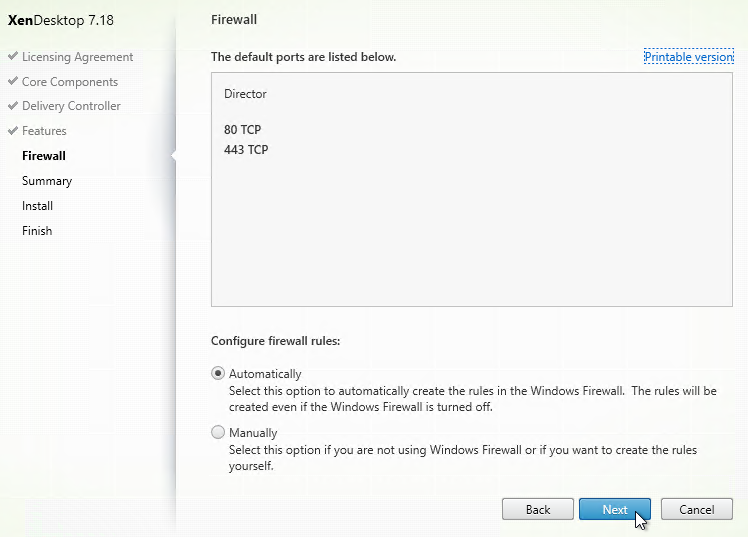Image resolution: width=748 pixels, height=537 pixels.
Task: Select the Install step in sidebar
Action: (37, 206)
